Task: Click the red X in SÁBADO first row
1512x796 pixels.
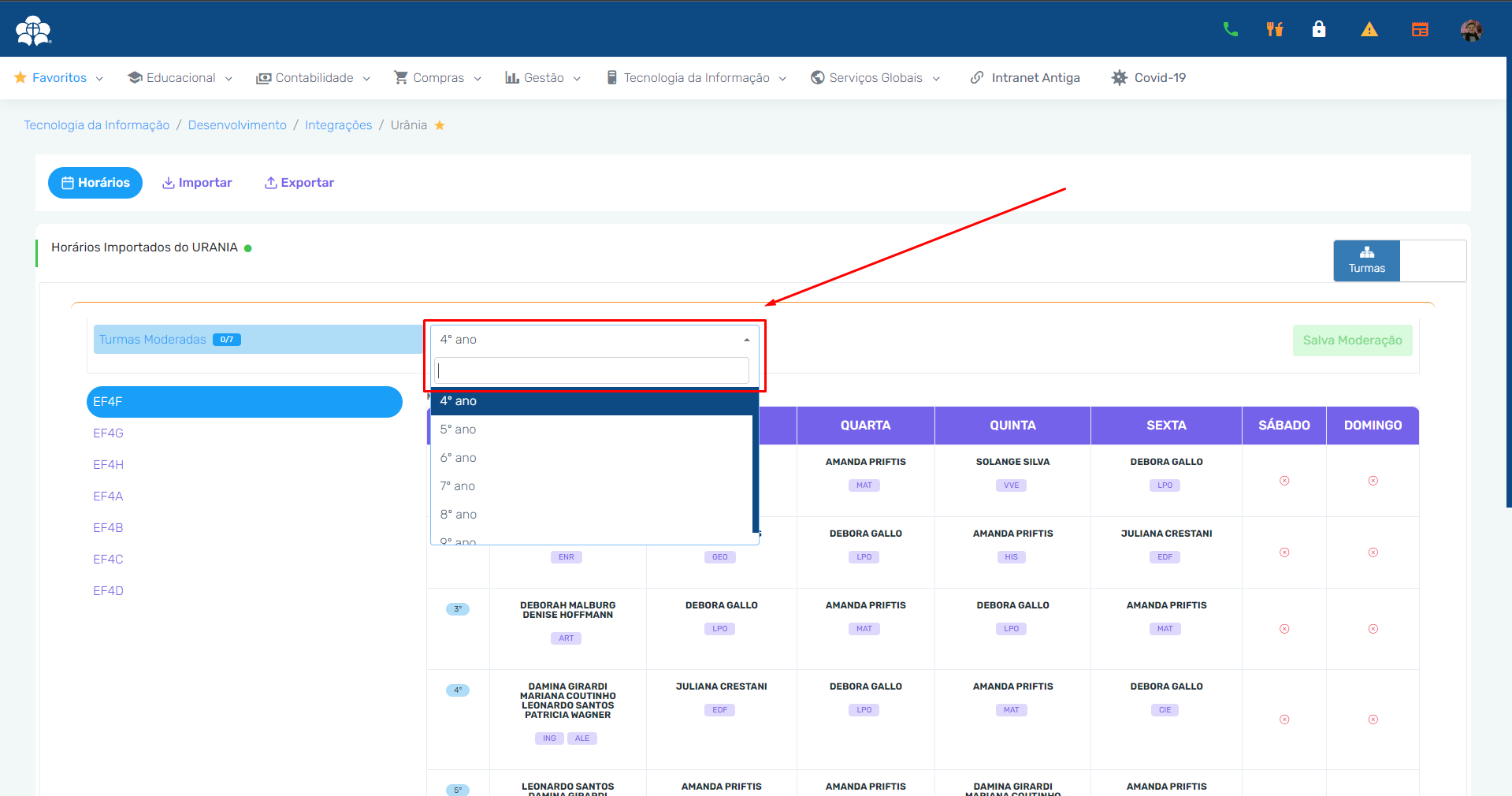Action: [x=1284, y=481]
